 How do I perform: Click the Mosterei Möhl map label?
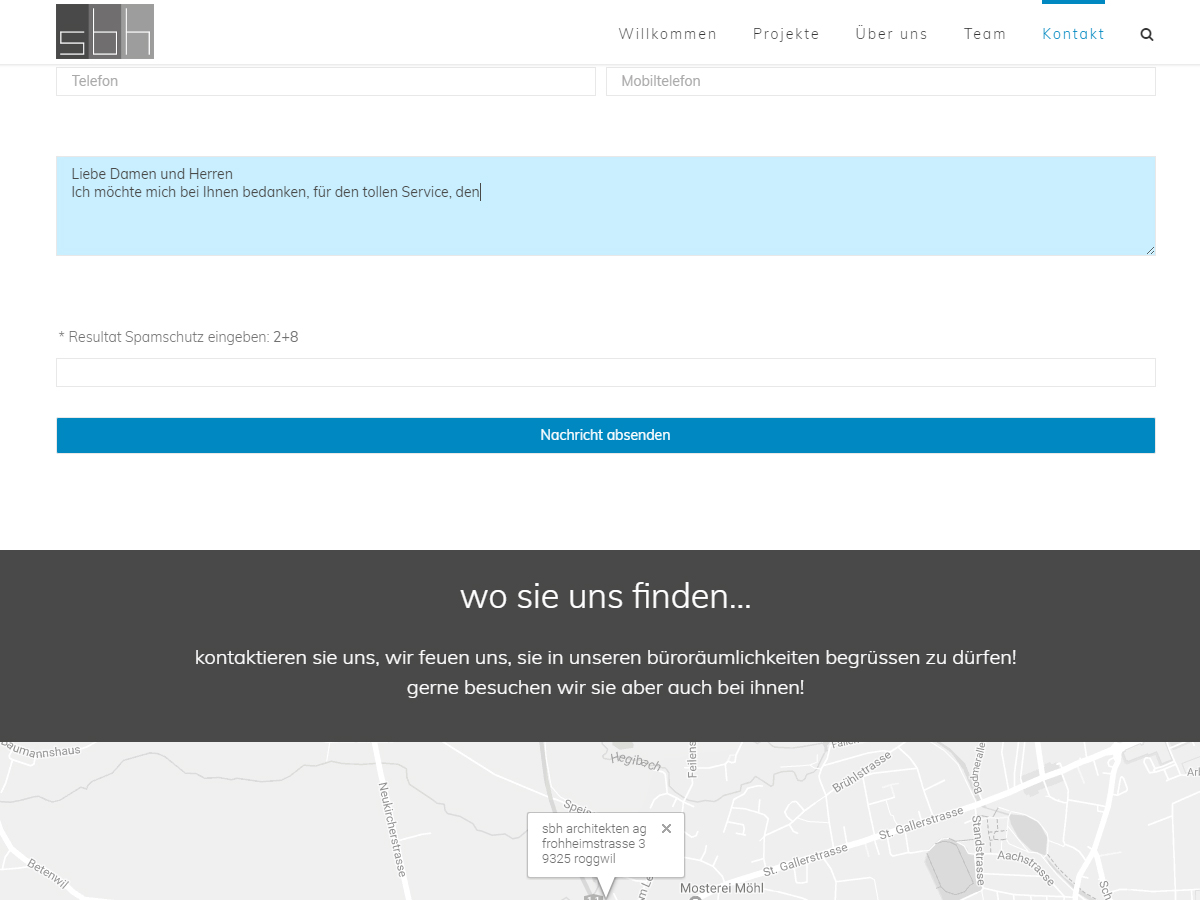721,888
